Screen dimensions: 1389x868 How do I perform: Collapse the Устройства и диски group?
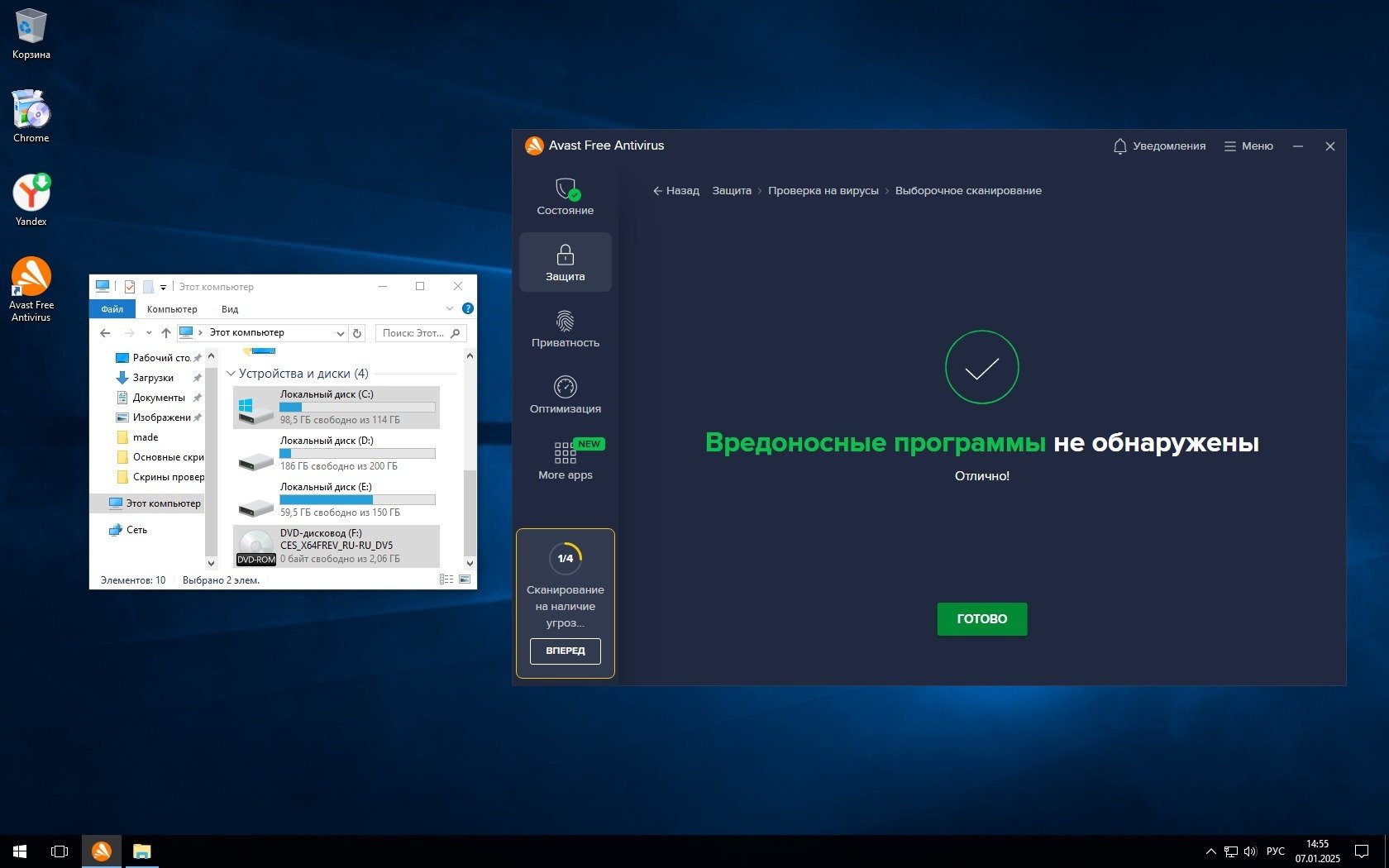pyautogui.click(x=231, y=374)
